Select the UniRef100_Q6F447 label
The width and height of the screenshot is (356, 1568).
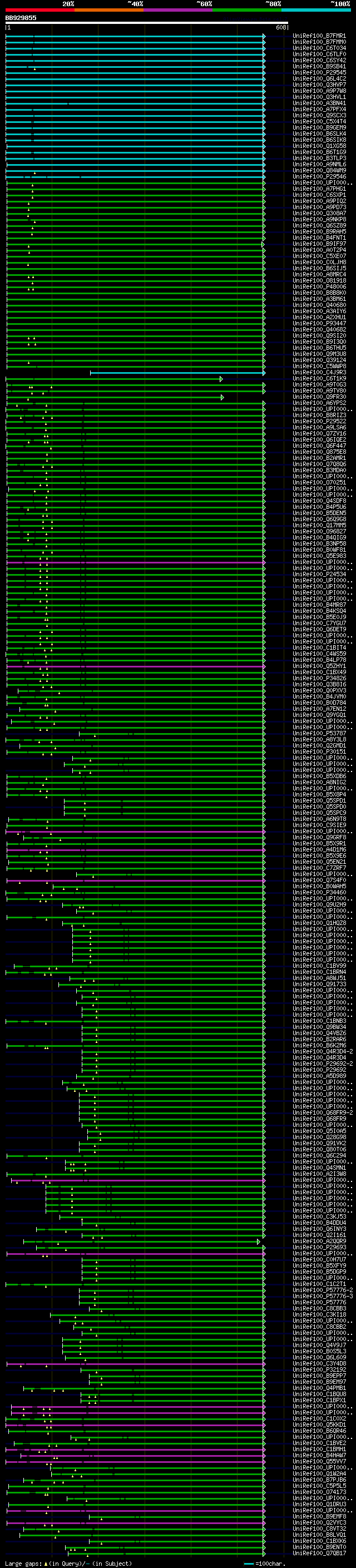tap(319, 446)
